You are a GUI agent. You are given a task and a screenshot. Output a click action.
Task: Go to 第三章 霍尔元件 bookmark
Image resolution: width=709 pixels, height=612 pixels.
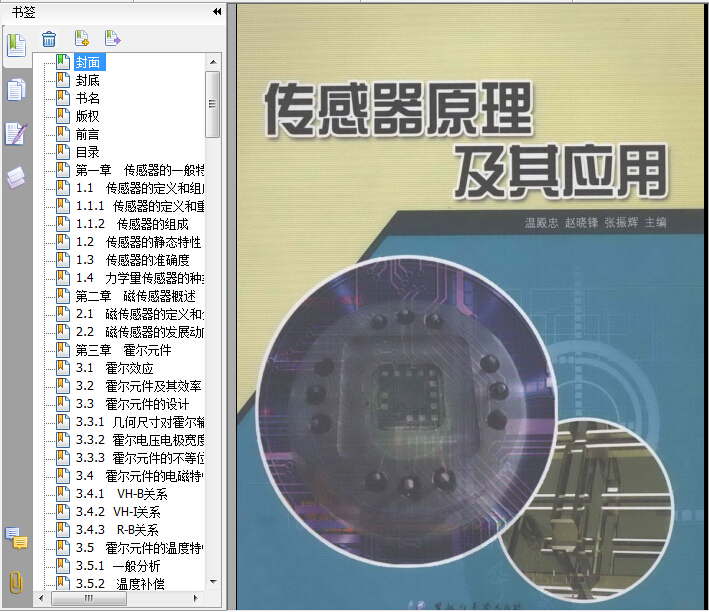coord(123,350)
